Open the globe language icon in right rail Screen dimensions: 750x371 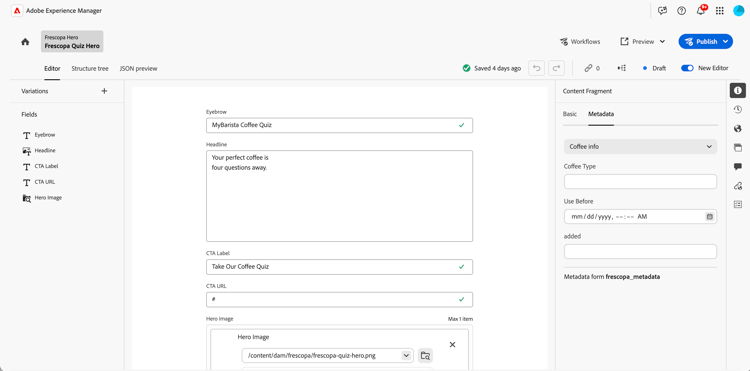tap(738, 128)
